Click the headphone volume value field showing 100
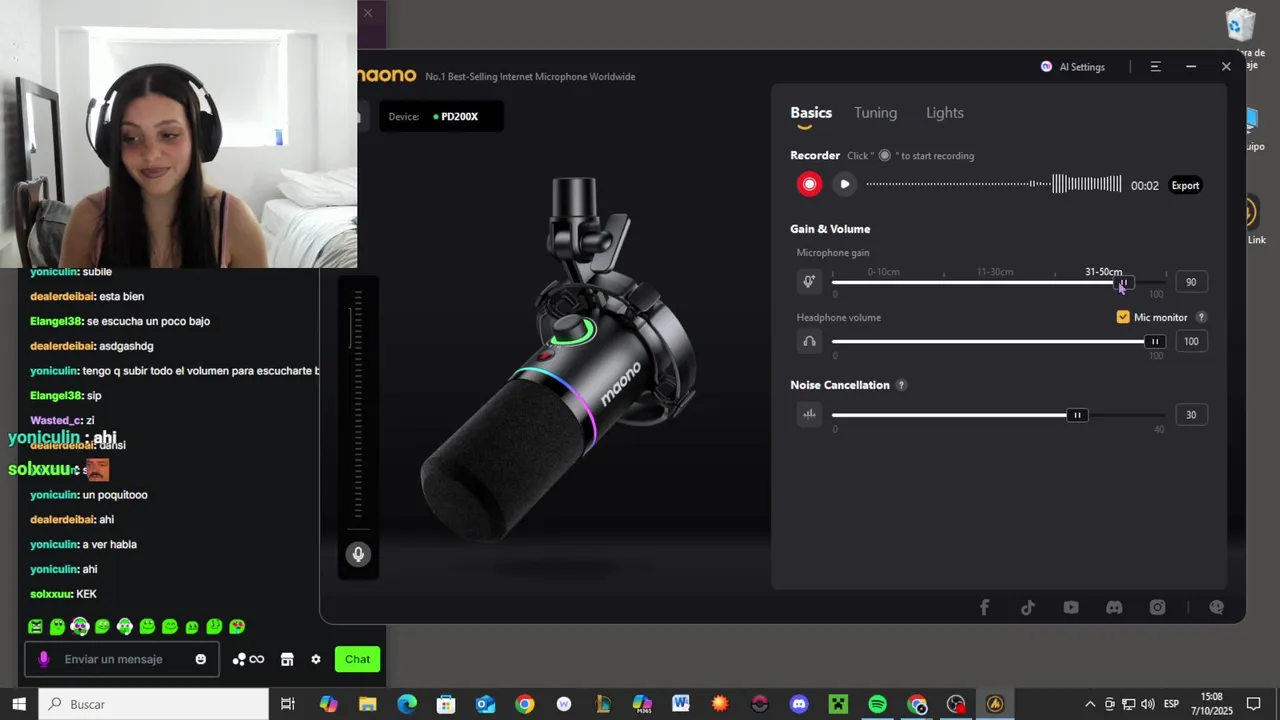1280x720 pixels. (1190, 341)
